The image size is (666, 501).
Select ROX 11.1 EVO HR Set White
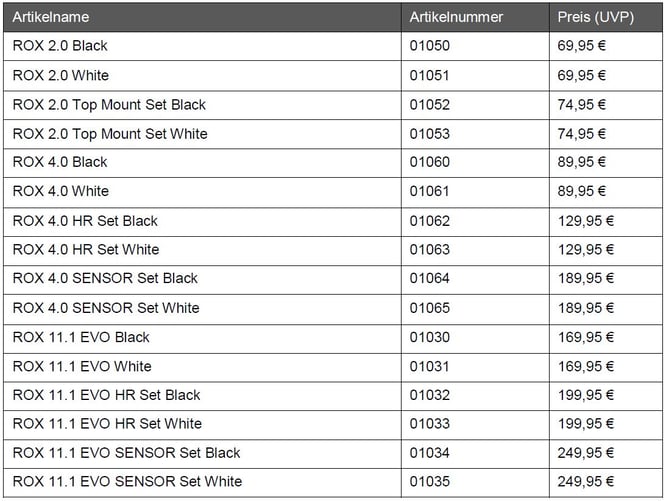107,424
